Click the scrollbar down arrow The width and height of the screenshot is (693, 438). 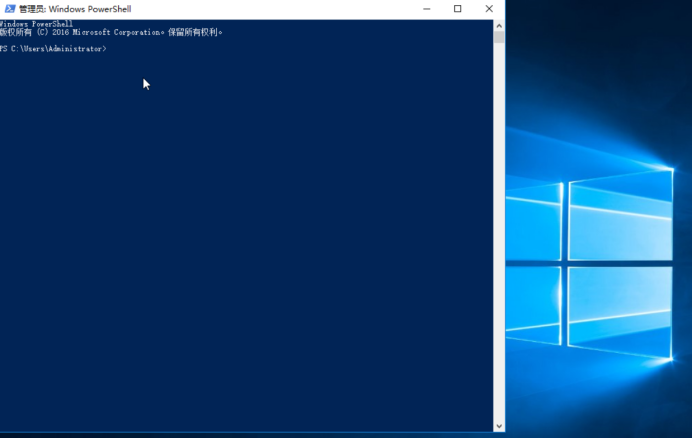click(x=499, y=426)
